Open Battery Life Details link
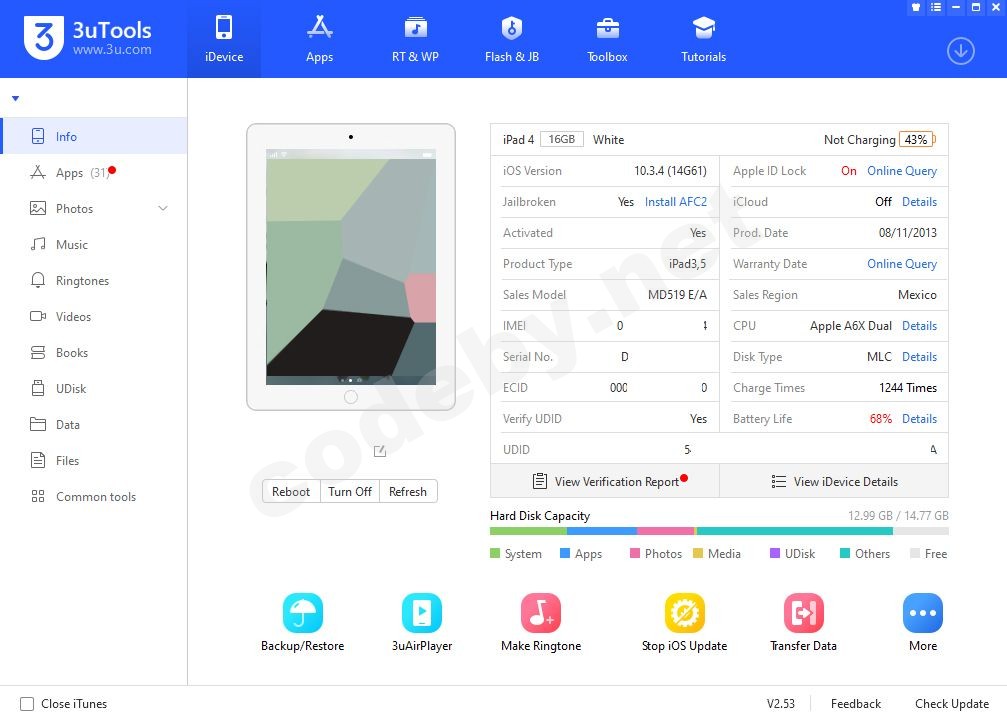 click(x=919, y=419)
